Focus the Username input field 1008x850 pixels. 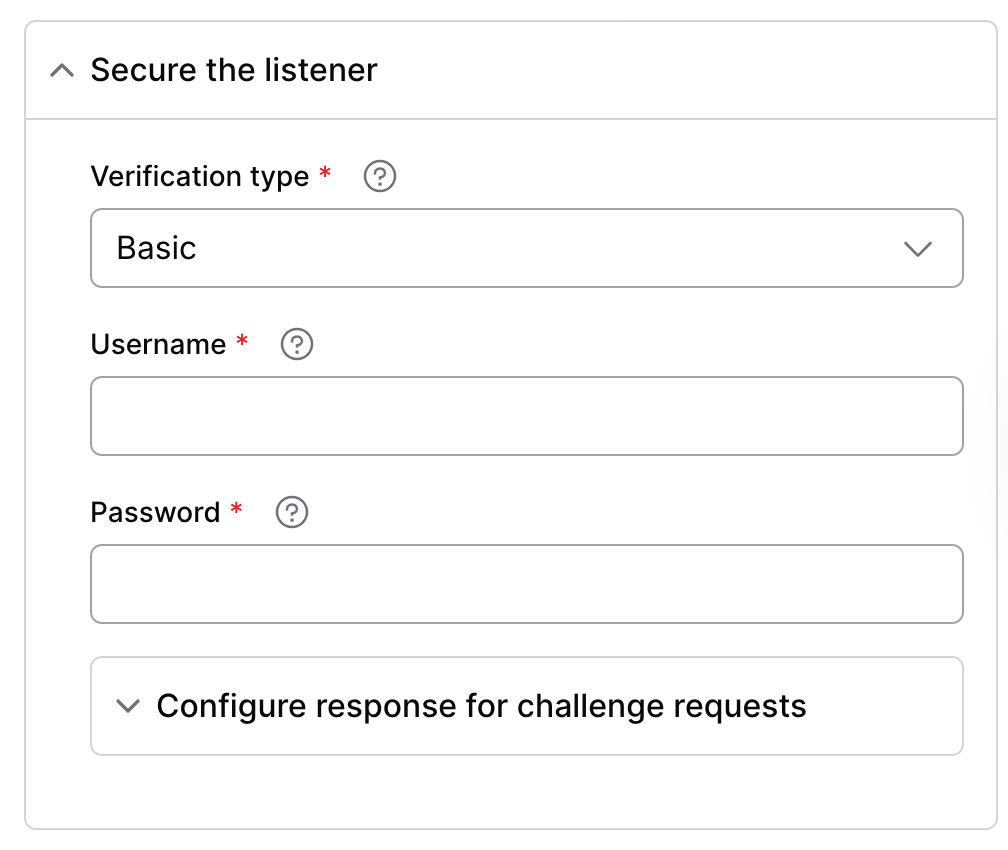pos(526,416)
